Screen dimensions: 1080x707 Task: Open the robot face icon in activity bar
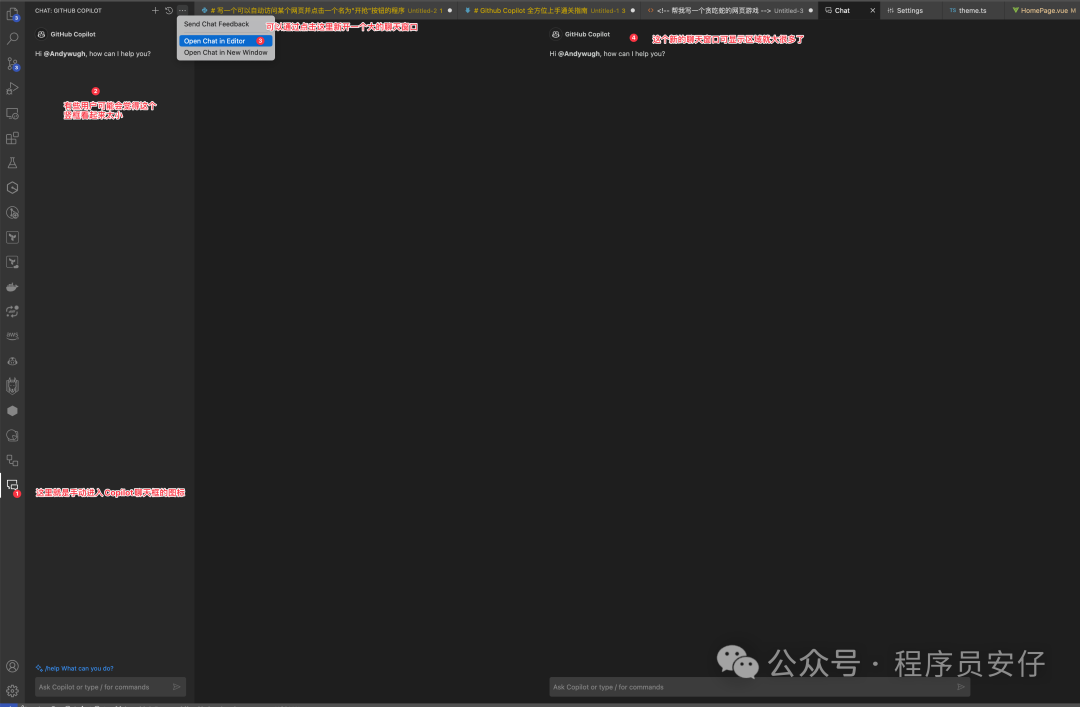point(12,361)
